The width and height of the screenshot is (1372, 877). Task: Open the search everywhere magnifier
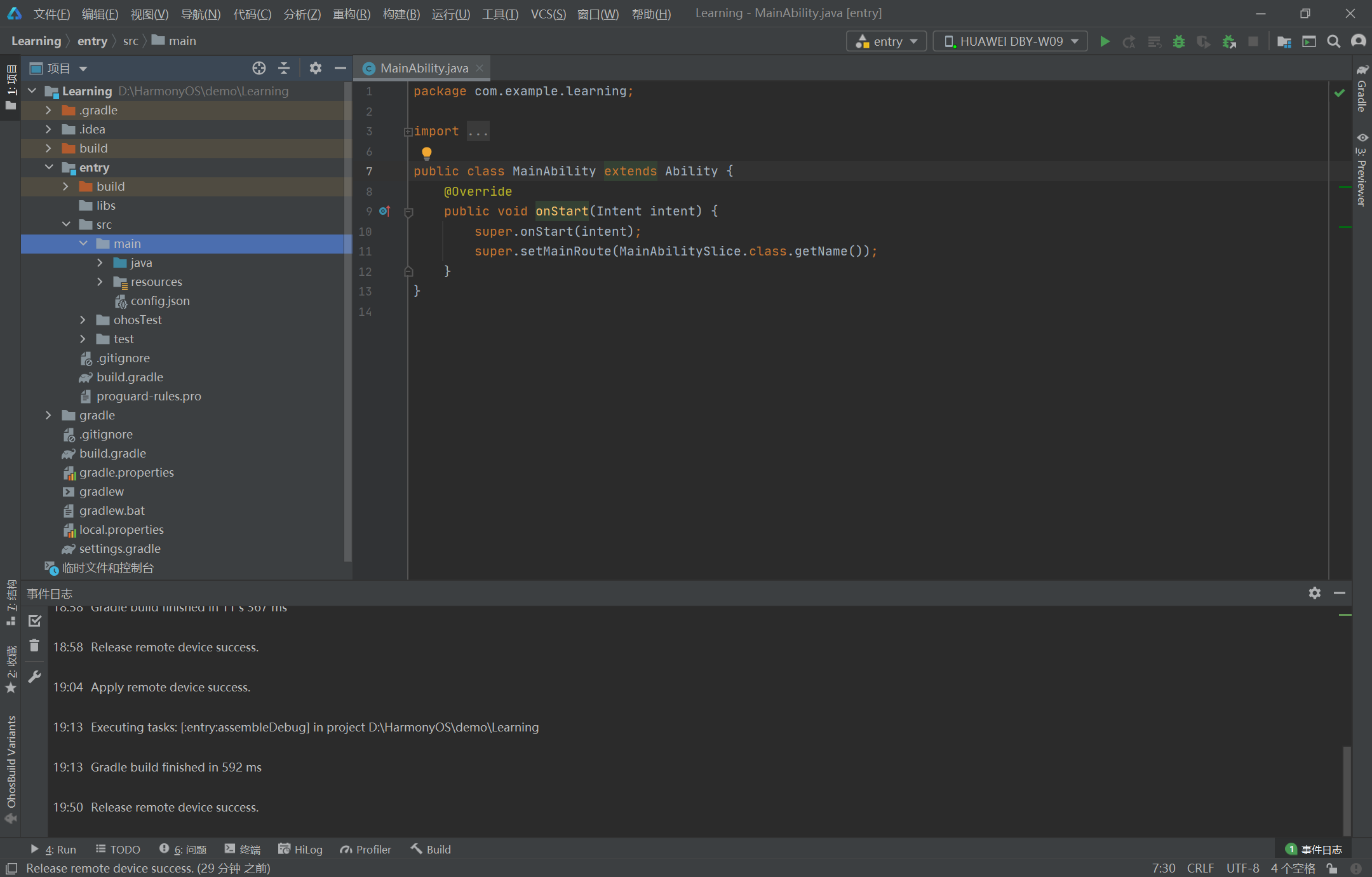[1333, 41]
